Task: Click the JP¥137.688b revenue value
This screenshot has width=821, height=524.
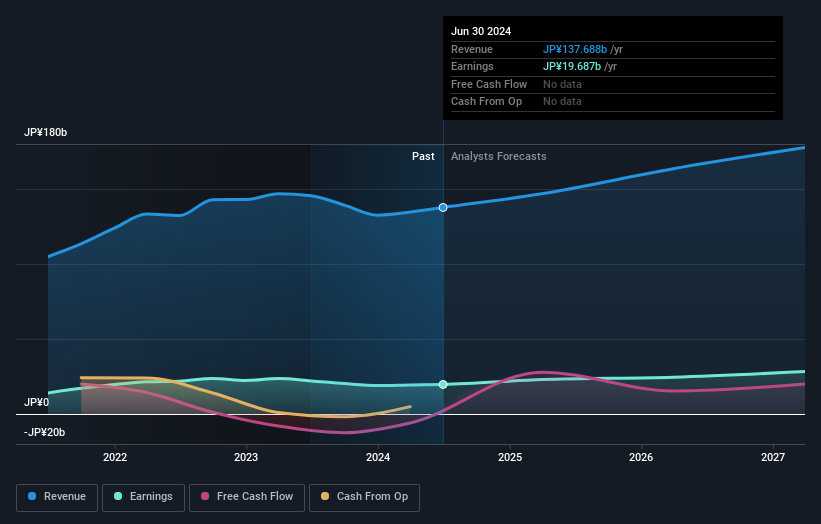Action: click(x=575, y=49)
